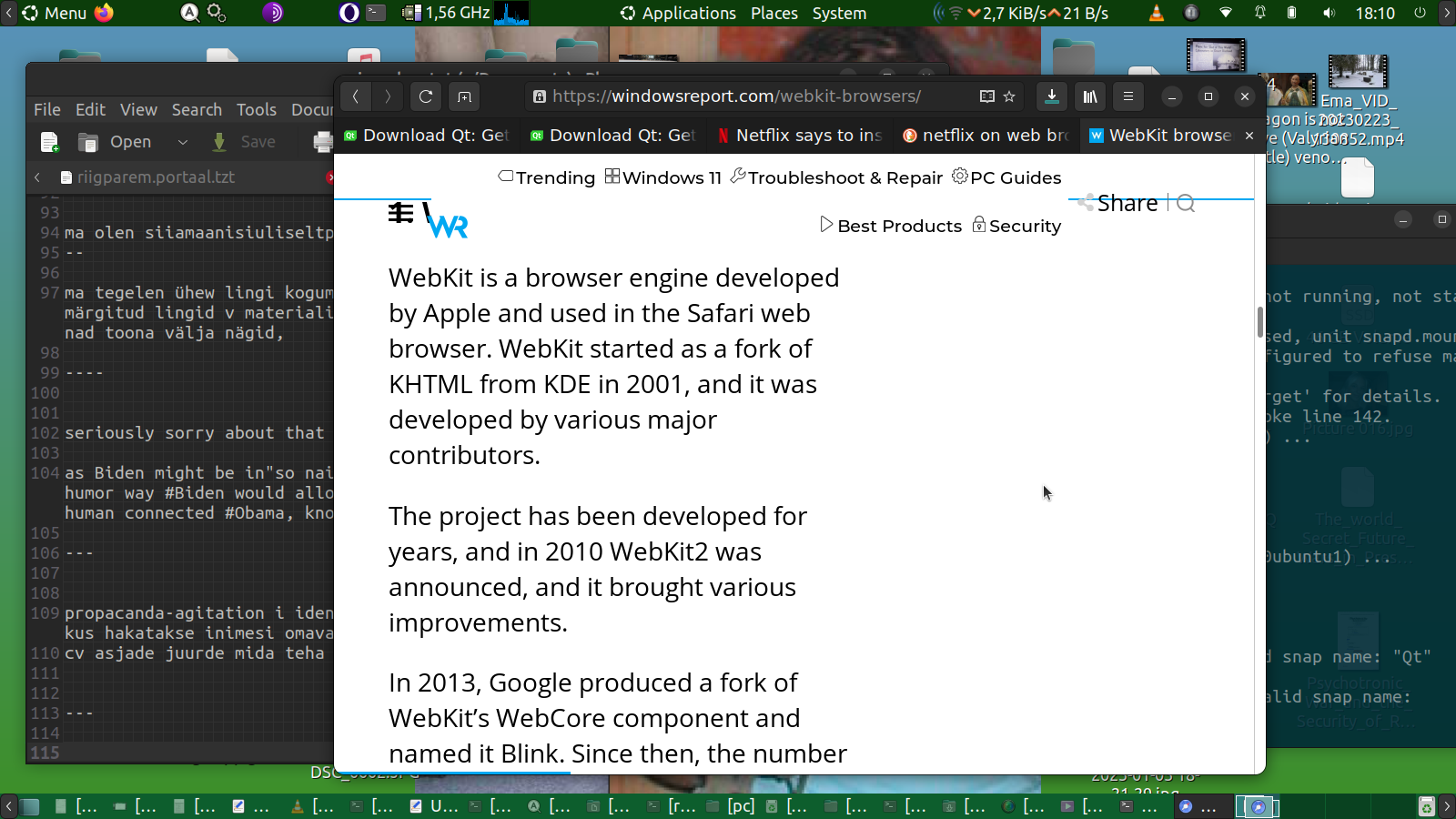The image size is (1456, 819).
Task: Open the Ema_VID video file on the desktop
Action: pyautogui.click(x=1358, y=99)
